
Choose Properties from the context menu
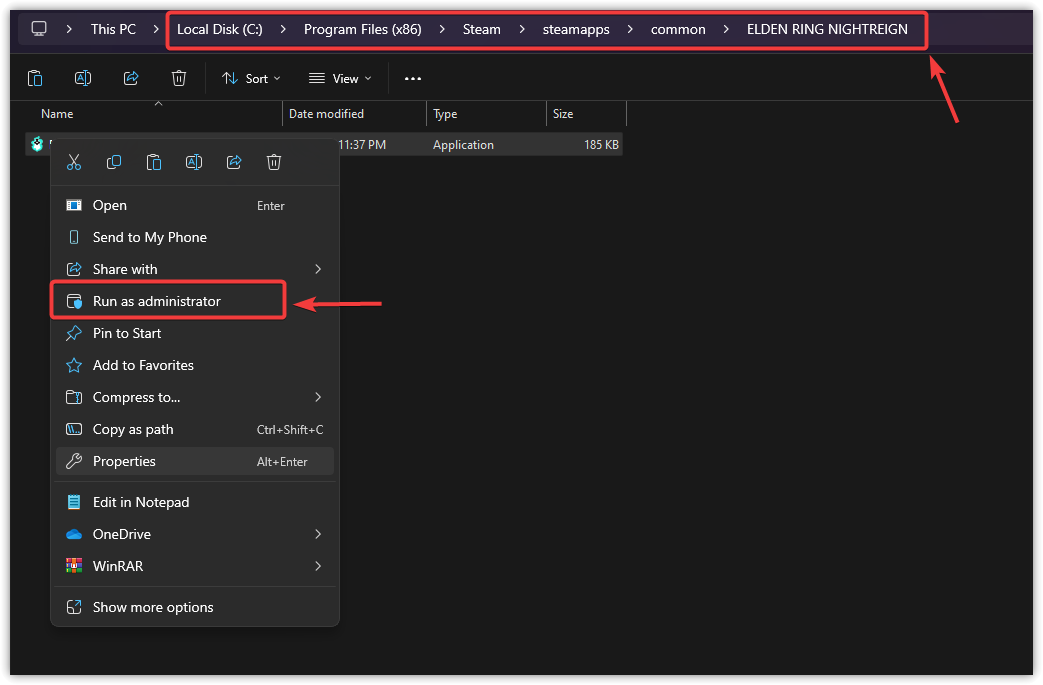click(x=124, y=461)
